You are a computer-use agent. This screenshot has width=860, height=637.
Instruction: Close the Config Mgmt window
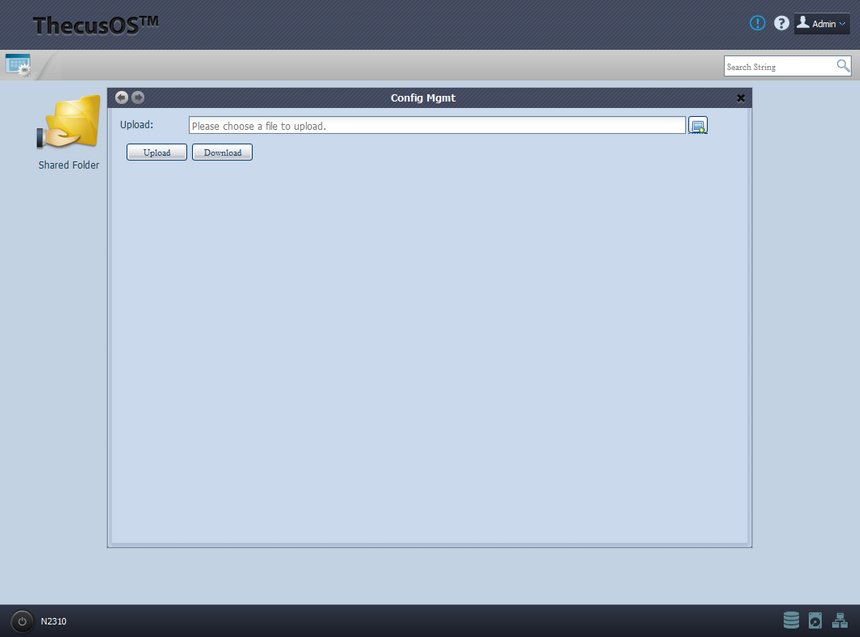[x=741, y=98]
